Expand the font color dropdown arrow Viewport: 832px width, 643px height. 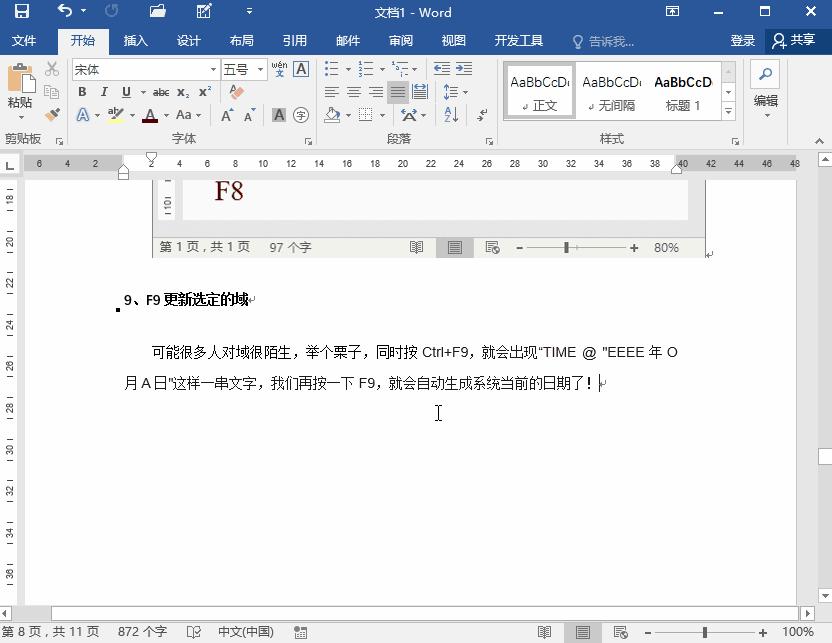[x=165, y=117]
